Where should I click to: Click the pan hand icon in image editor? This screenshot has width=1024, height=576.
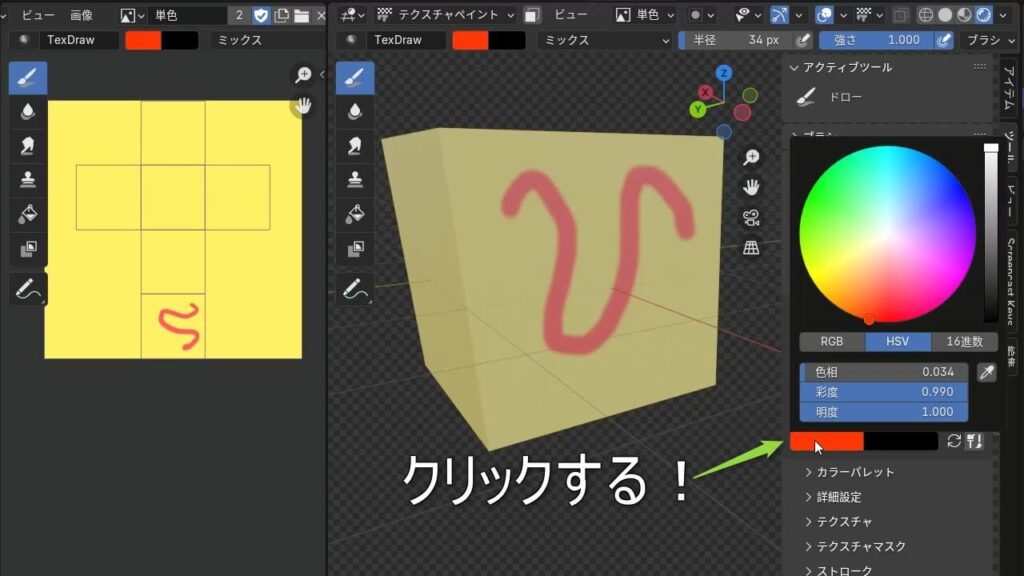[303, 106]
